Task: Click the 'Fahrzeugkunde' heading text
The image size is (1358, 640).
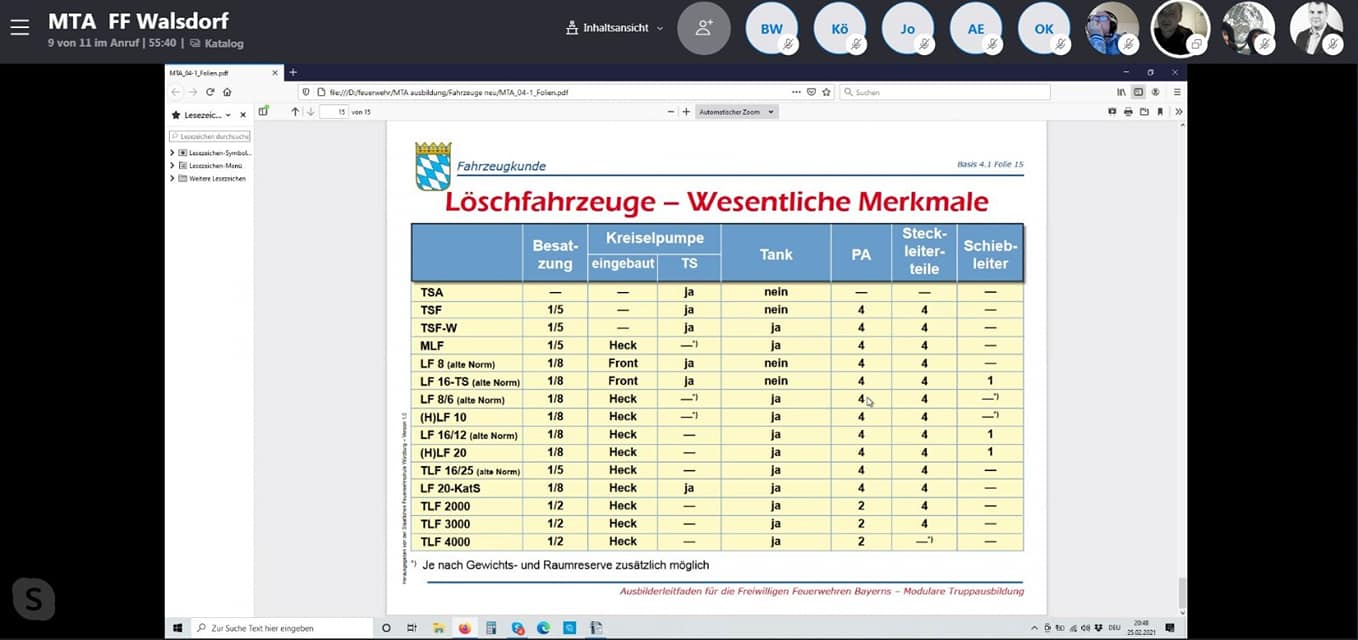Action: (x=502, y=166)
